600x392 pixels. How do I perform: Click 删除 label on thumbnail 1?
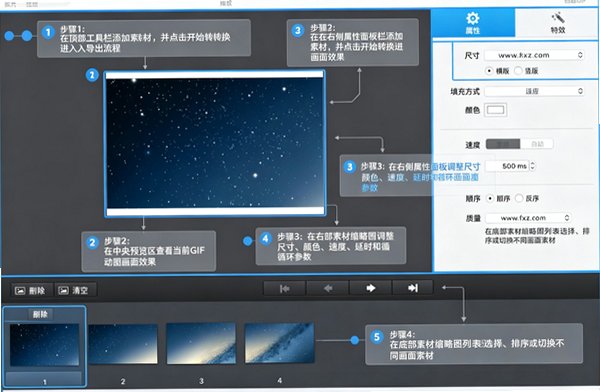(40, 314)
